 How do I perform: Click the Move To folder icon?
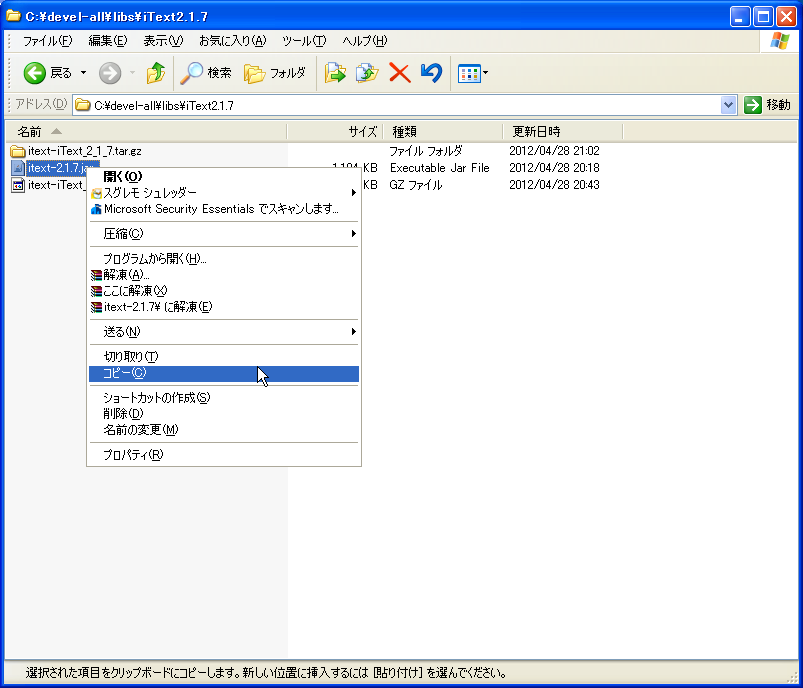(x=336, y=72)
